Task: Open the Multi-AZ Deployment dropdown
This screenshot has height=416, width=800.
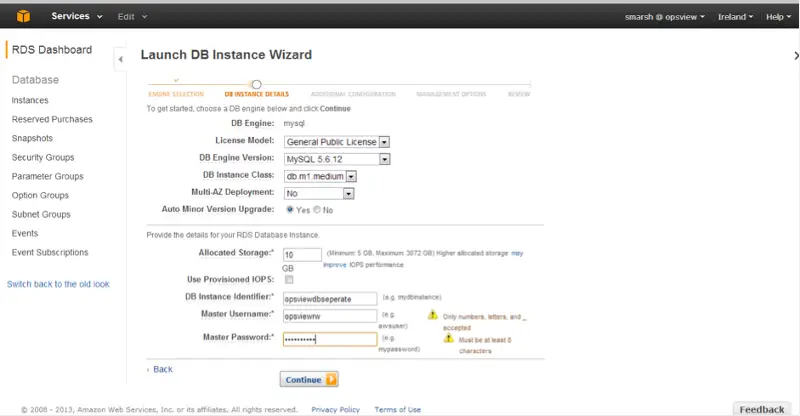Action: point(319,193)
